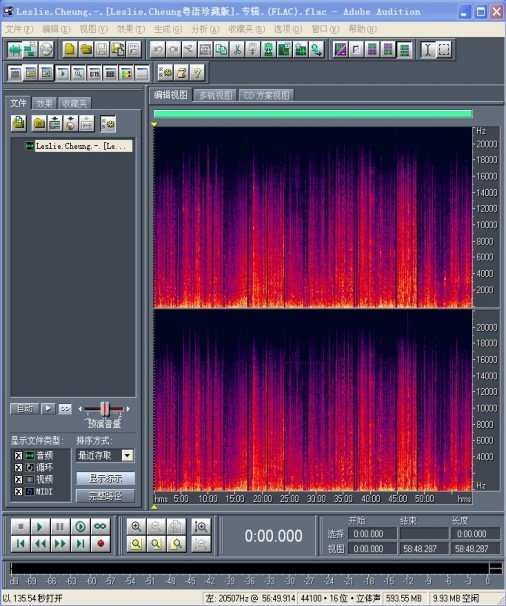Open the 文件 menu in the menu bar
The image size is (506, 606).
[19, 29]
